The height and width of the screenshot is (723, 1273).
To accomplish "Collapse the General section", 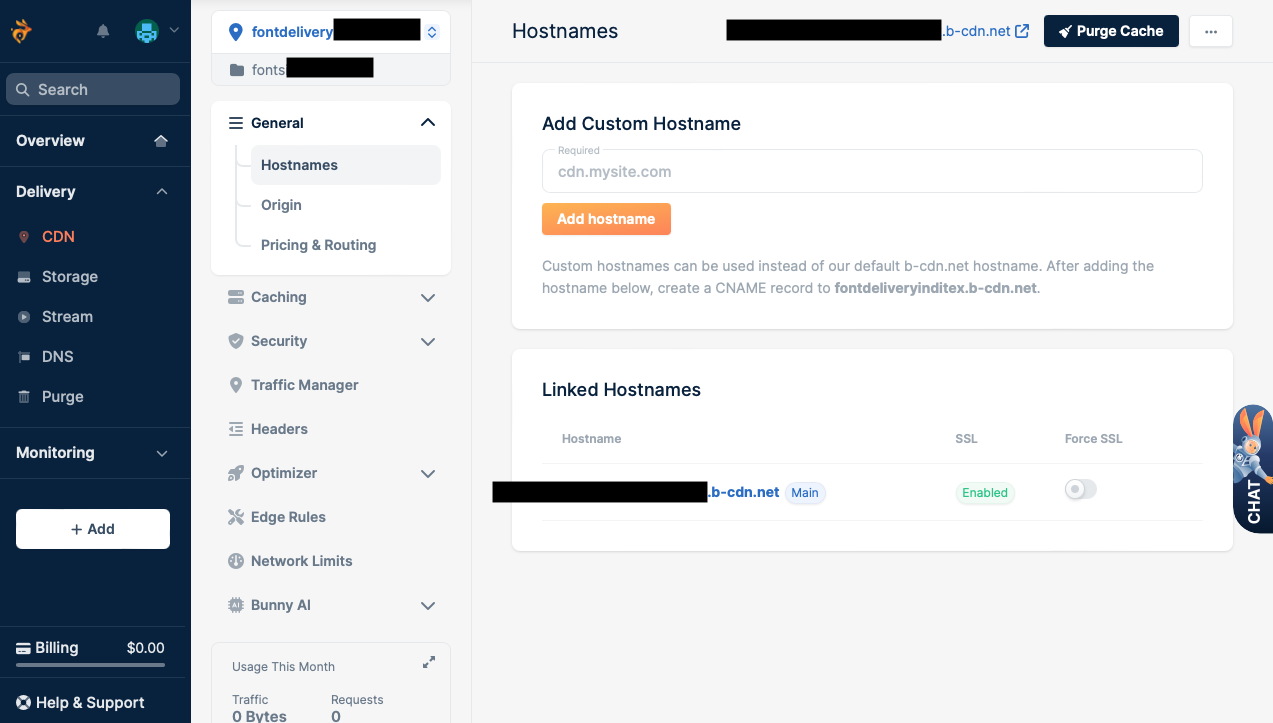I will (x=427, y=123).
